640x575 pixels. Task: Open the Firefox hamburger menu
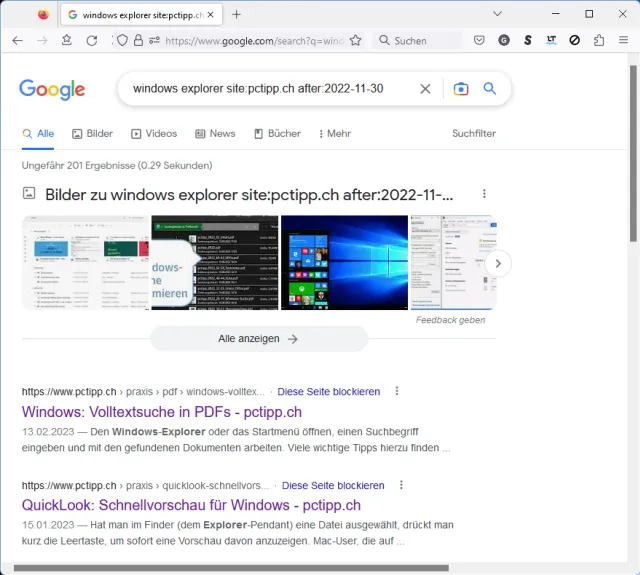tap(623, 40)
